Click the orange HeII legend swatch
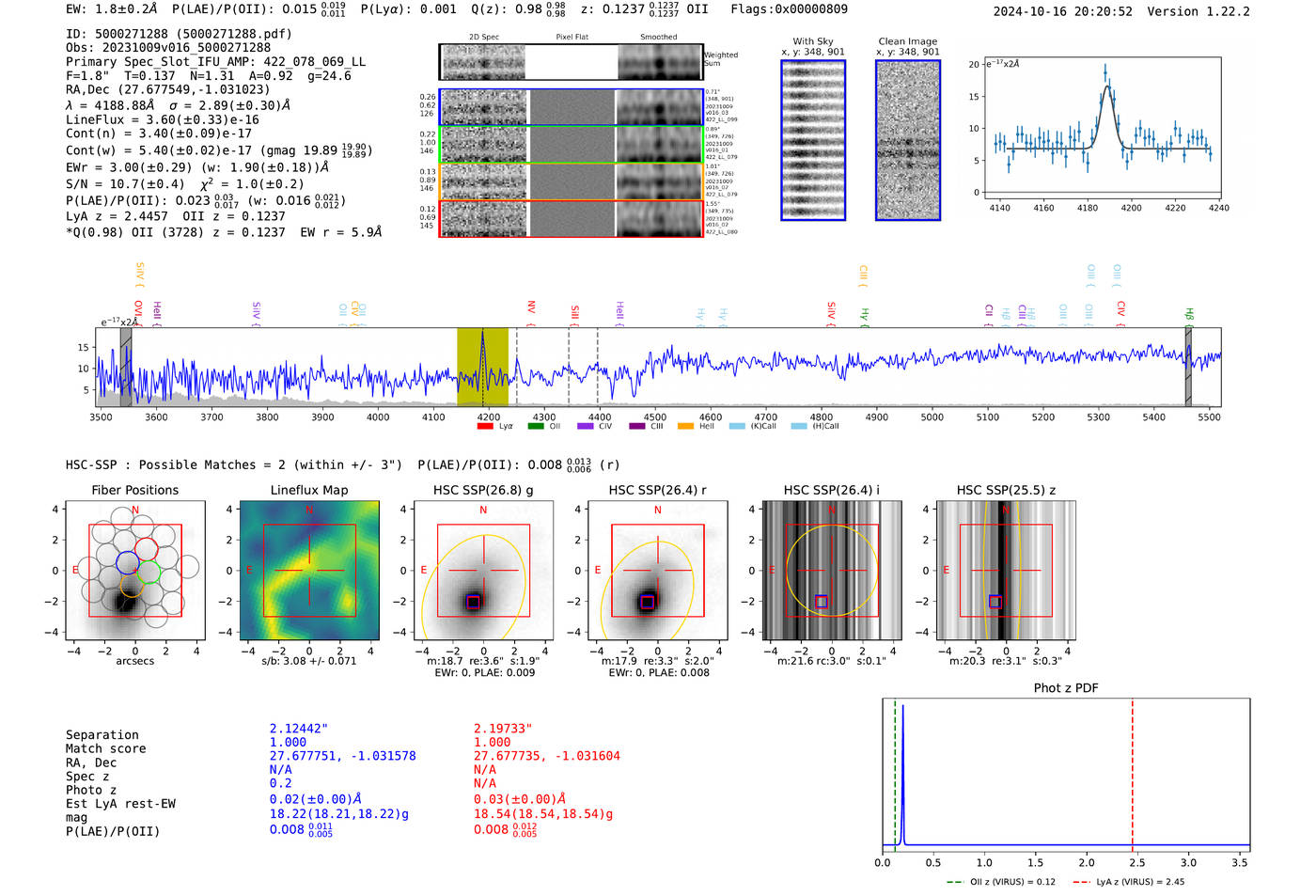 click(685, 426)
